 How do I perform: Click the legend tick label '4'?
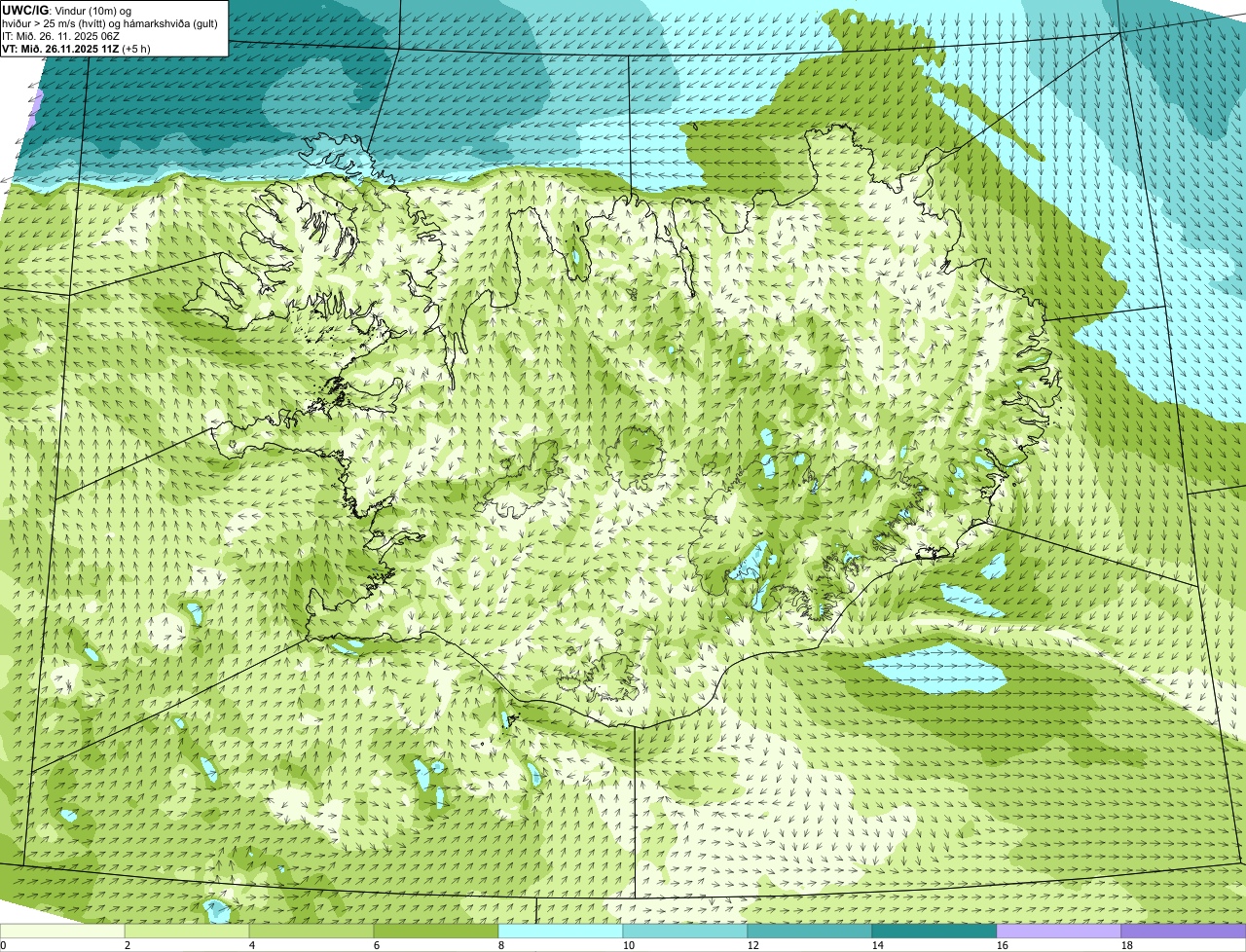[x=252, y=945]
